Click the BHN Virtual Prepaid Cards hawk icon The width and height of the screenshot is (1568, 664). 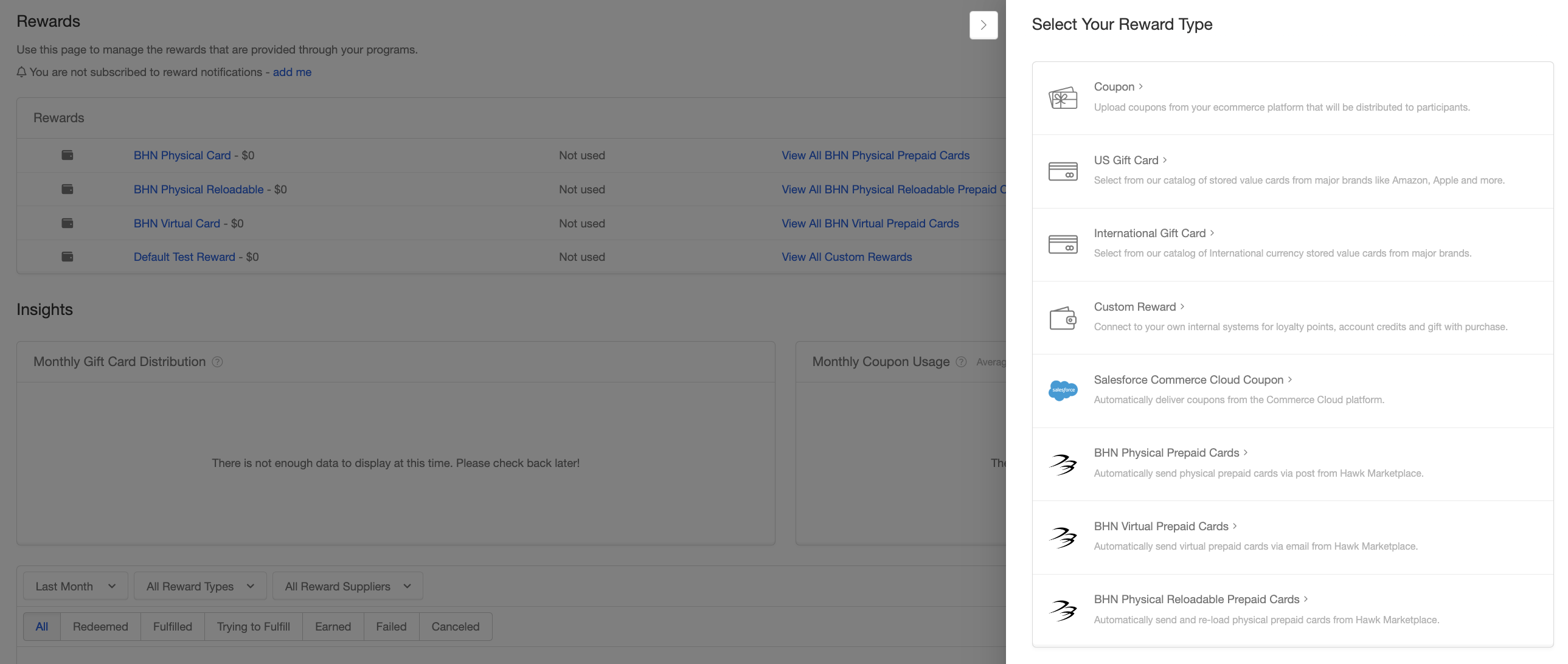coord(1063,538)
